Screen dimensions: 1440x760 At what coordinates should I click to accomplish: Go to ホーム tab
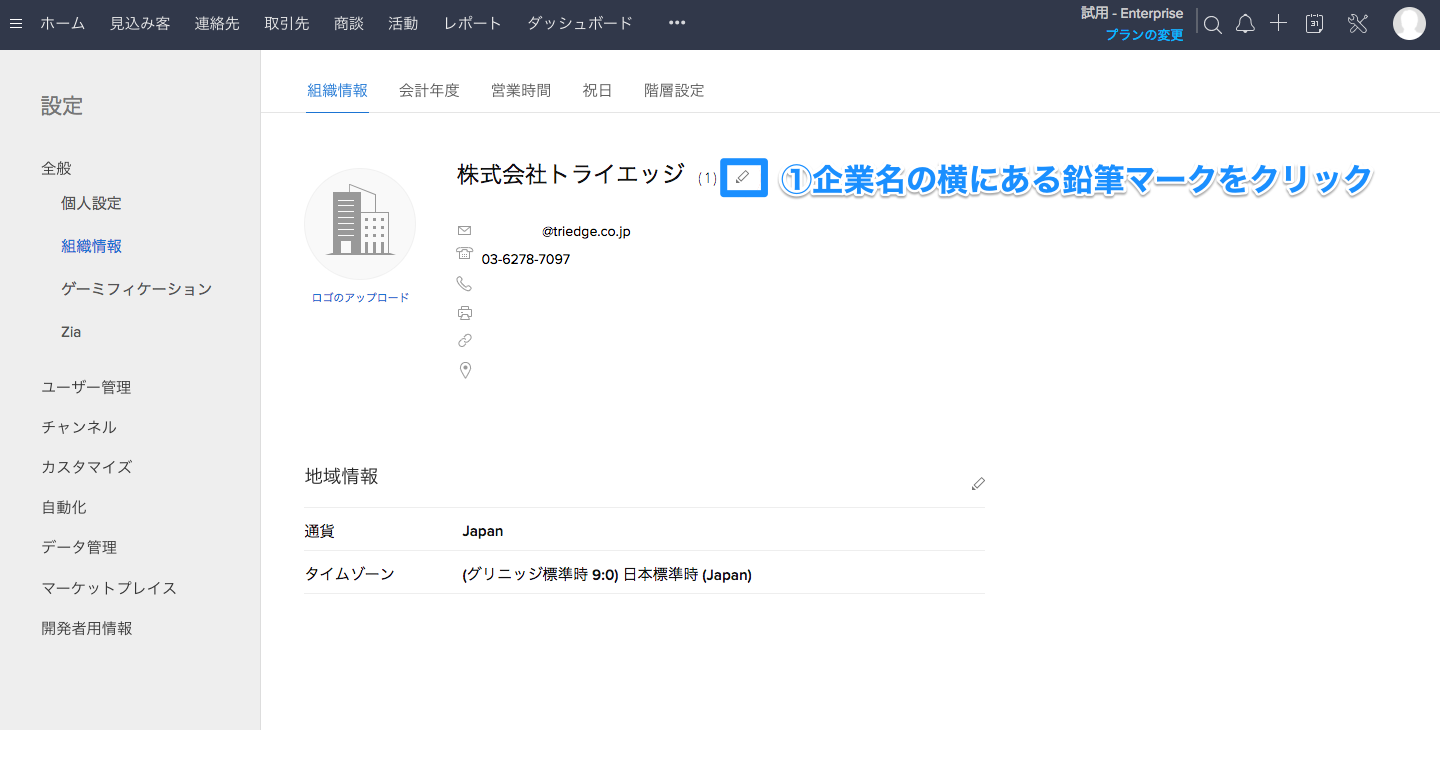[x=62, y=23]
